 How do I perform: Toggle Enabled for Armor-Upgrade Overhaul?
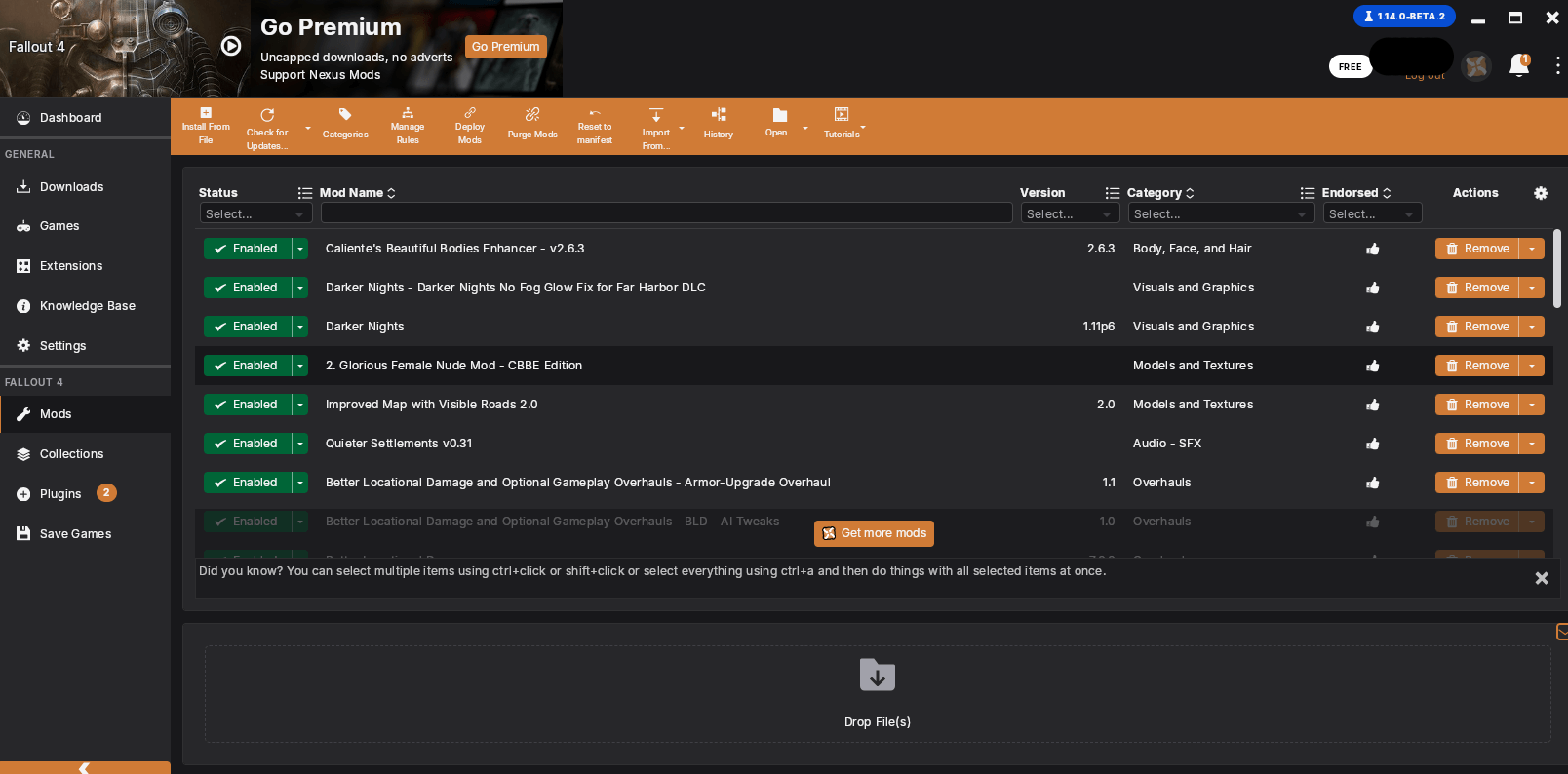point(248,483)
